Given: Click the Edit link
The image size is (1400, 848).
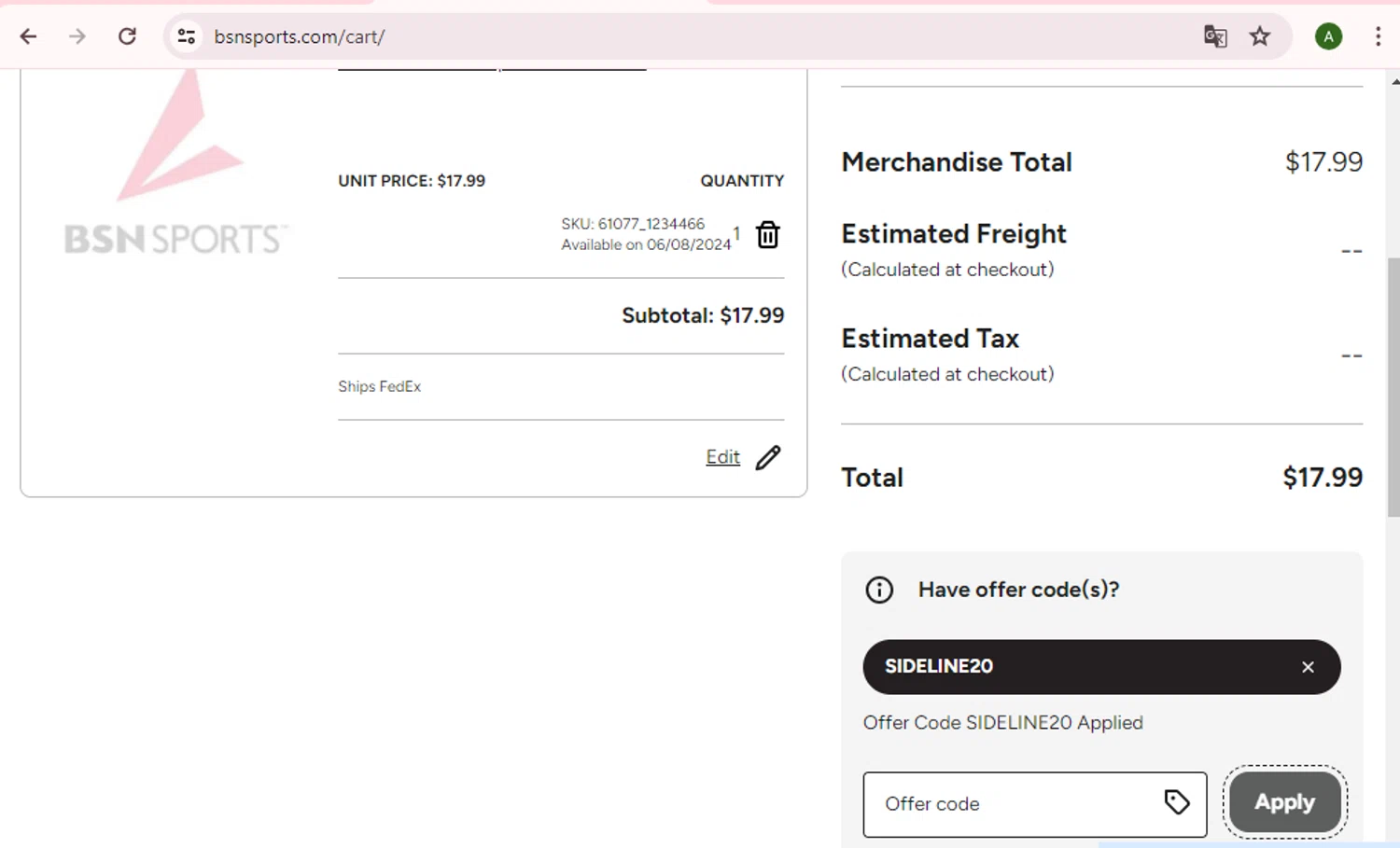Looking at the screenshot, I should point(722,457).
